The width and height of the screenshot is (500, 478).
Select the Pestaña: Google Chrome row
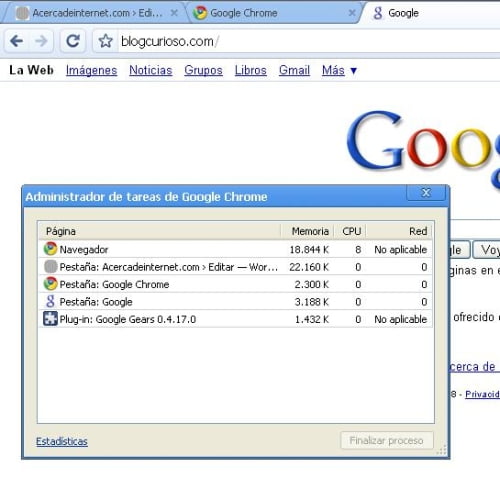[236, 284]
